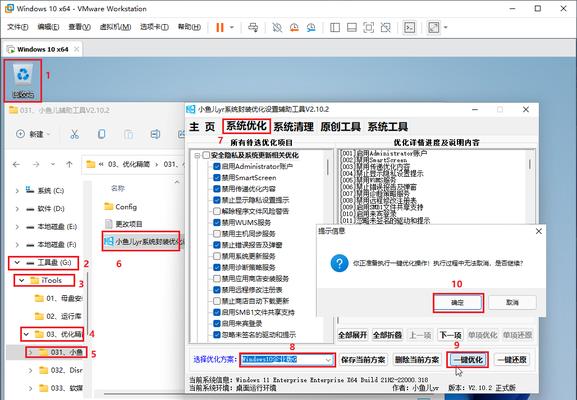Click the 一键还原 button
The width and height of the screenshot is (577, 400).
coord(512,360)
